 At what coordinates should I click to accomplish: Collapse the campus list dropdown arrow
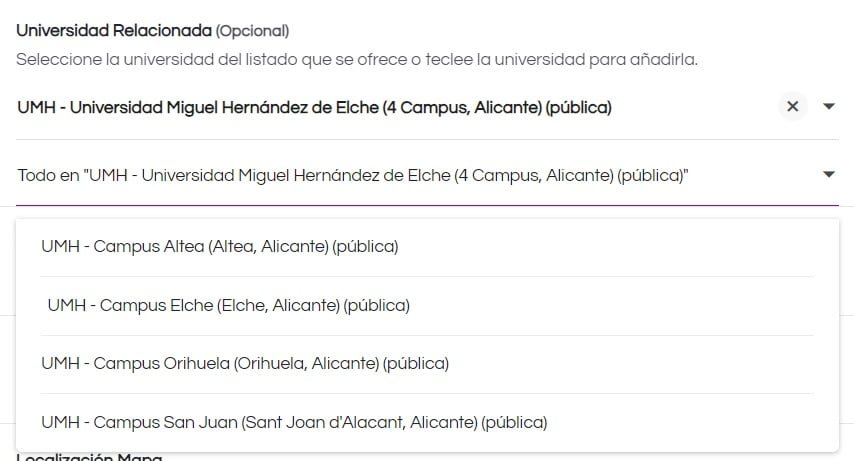click(829, 174)
